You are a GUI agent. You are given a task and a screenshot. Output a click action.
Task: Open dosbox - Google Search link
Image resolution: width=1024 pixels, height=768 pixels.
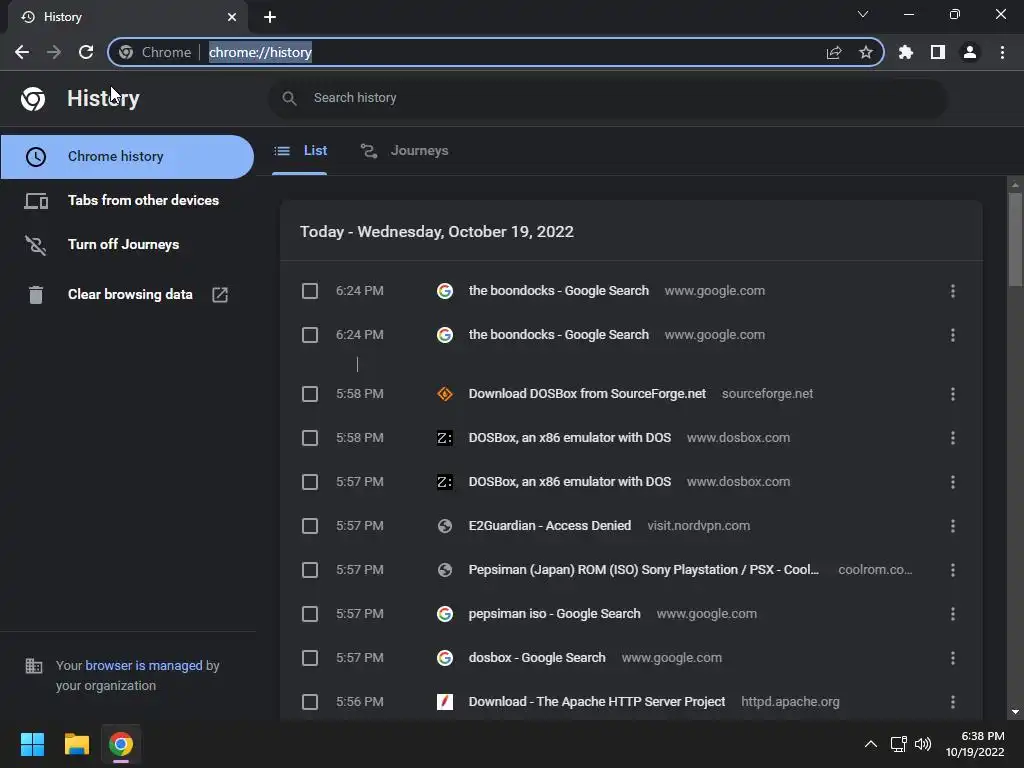coord(537,658)
